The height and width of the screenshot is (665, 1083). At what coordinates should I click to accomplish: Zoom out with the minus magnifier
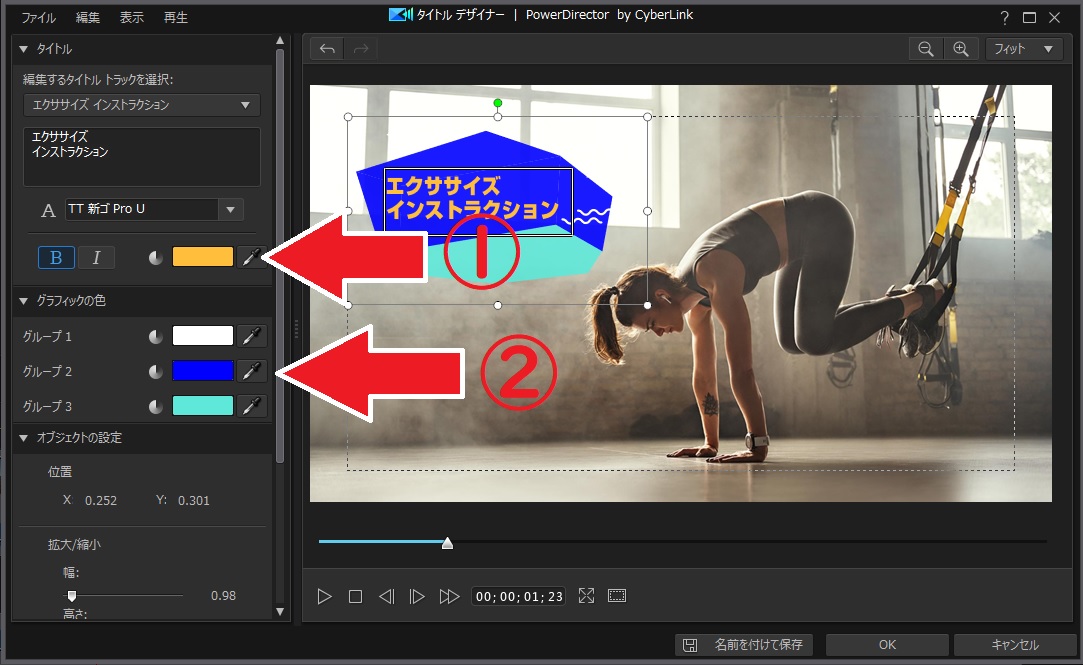click(926, 49)
